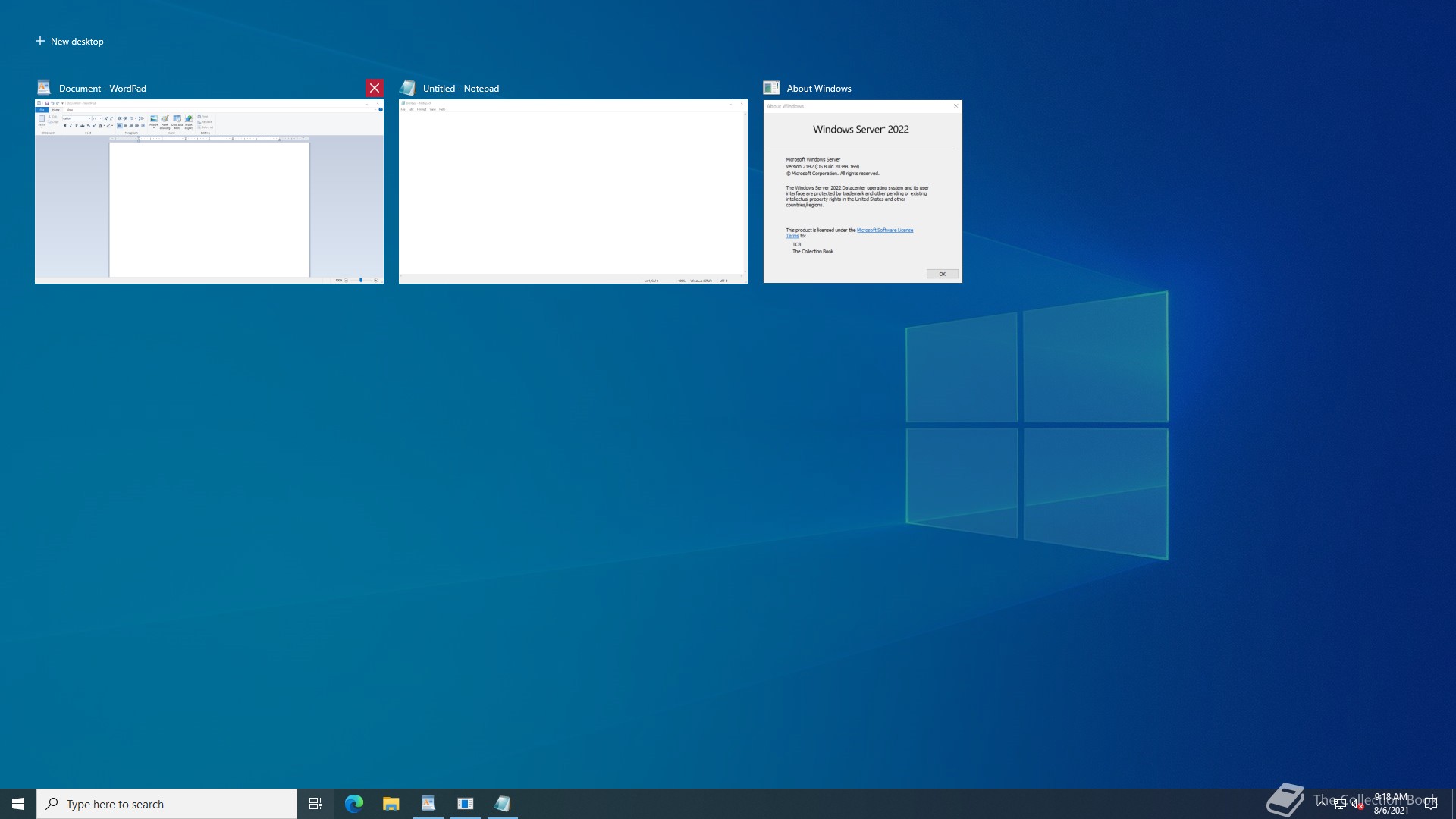Screen dimensions: 1456x819
Task: Click the taskbar search box
Action: (x=167, y=804)
